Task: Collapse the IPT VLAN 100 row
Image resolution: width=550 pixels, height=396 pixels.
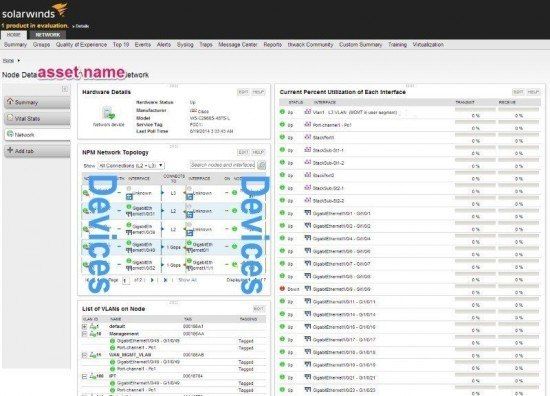Action: [84, 376]
